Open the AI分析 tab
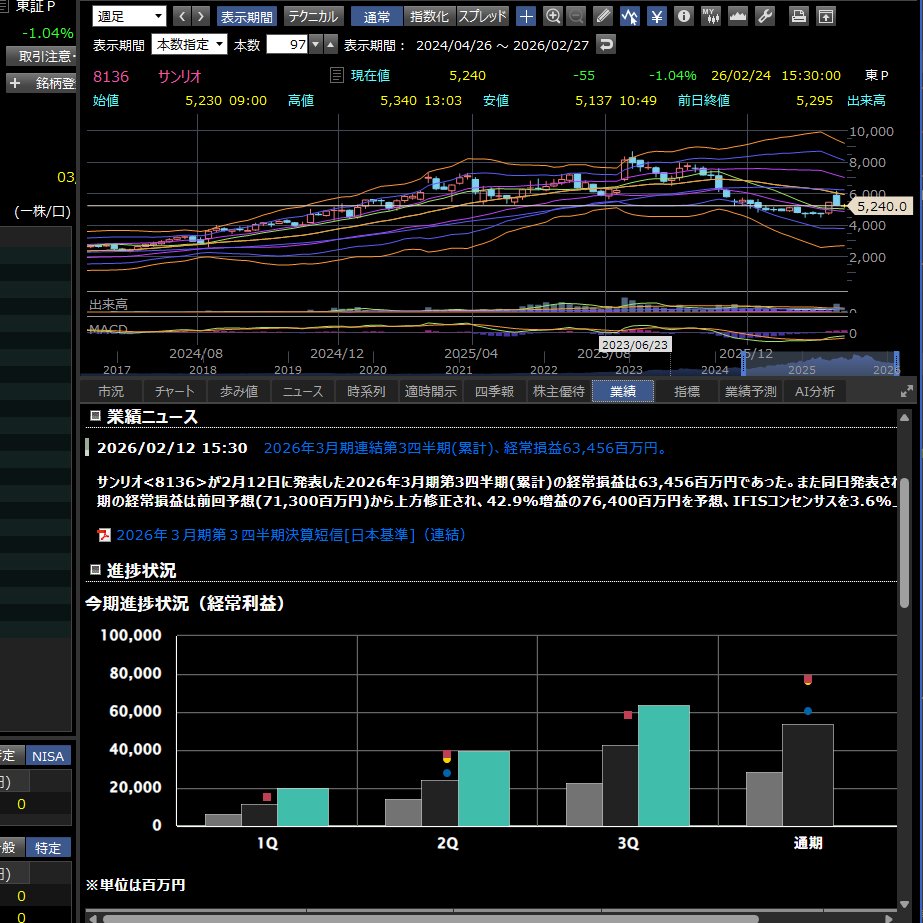 815,391
